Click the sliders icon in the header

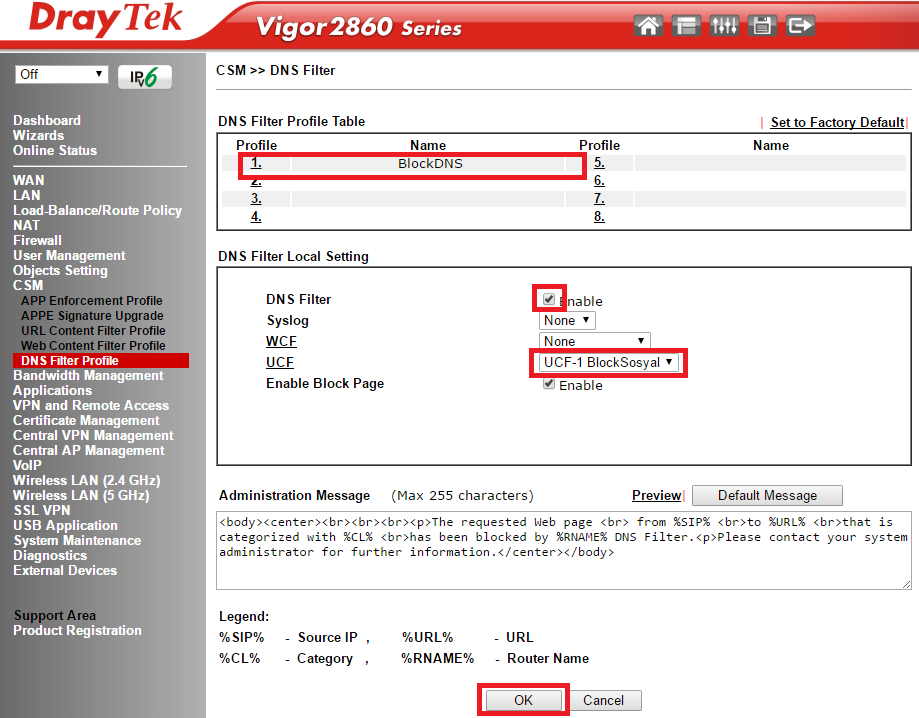point(724,26)
